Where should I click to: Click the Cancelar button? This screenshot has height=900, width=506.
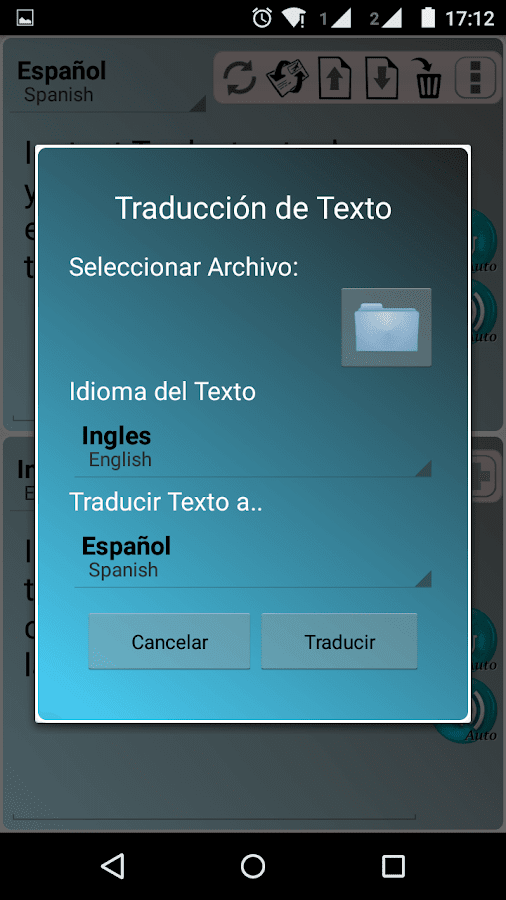pos(169,641)
